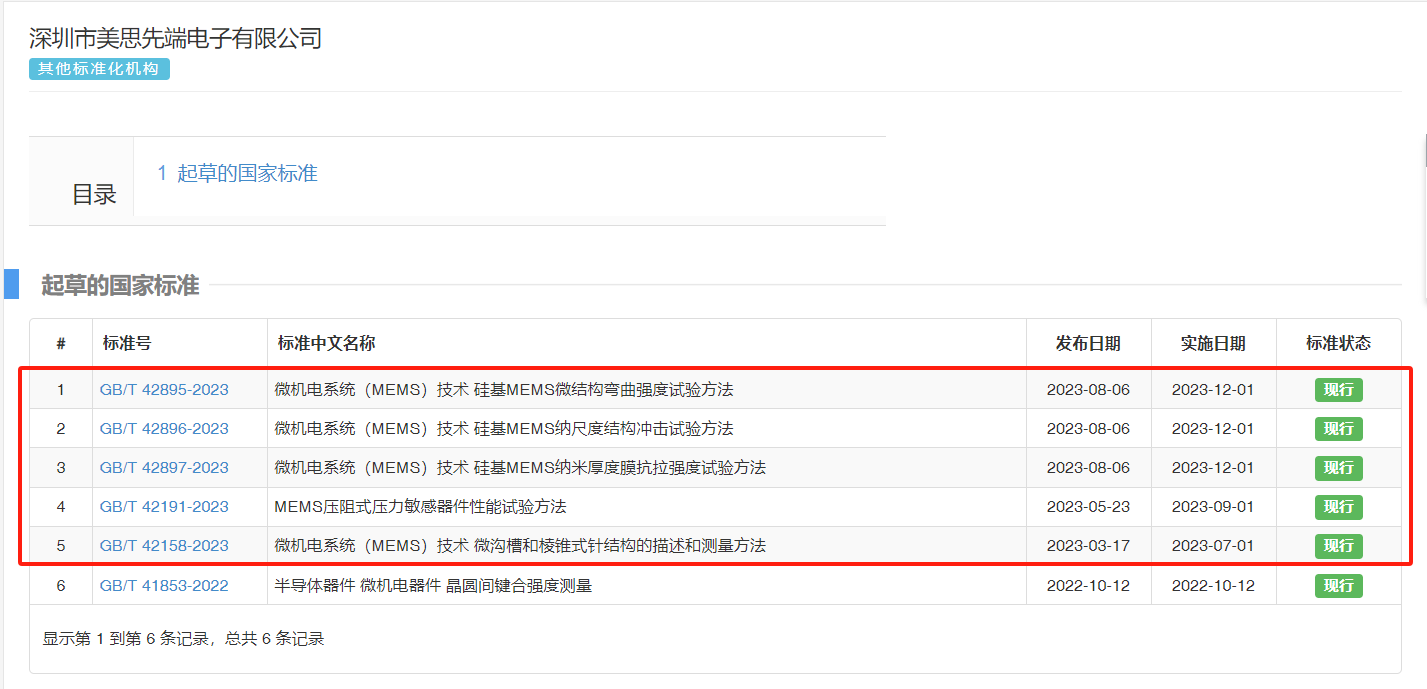The image size is (1427, 689).
Task: Select the 实施日期 cell of GB/T 41853-2022
Action: click(x=1213, y=586)
